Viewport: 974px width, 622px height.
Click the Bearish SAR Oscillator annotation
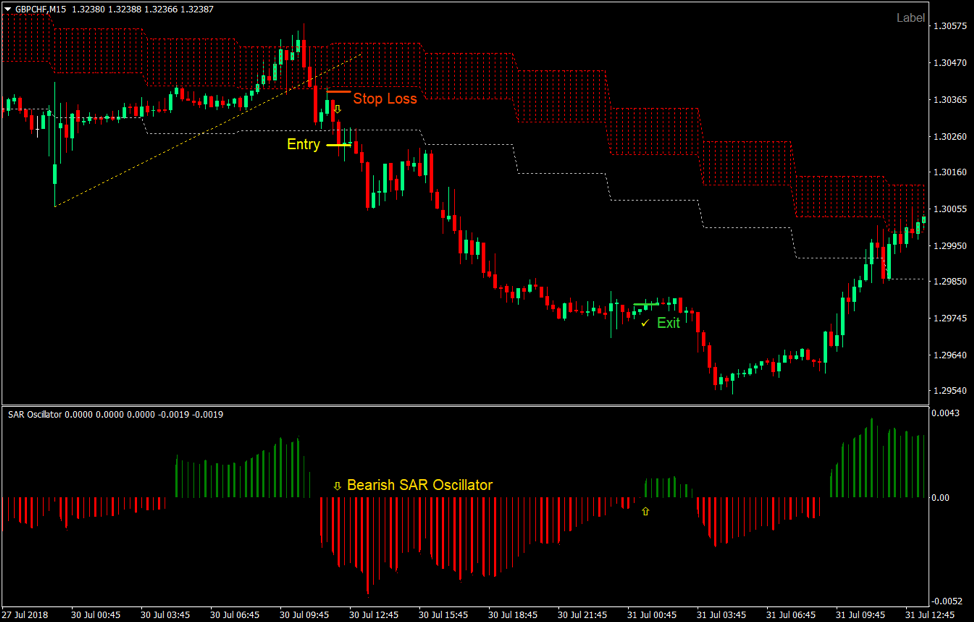420,484
